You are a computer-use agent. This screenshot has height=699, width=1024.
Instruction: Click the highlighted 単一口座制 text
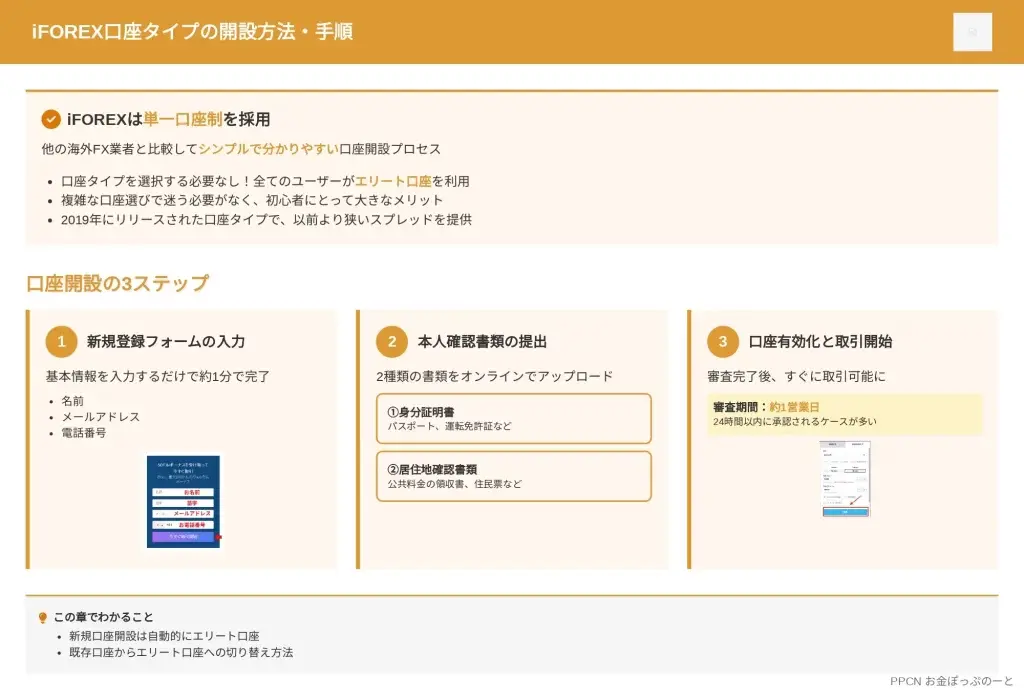pos(183,120)
